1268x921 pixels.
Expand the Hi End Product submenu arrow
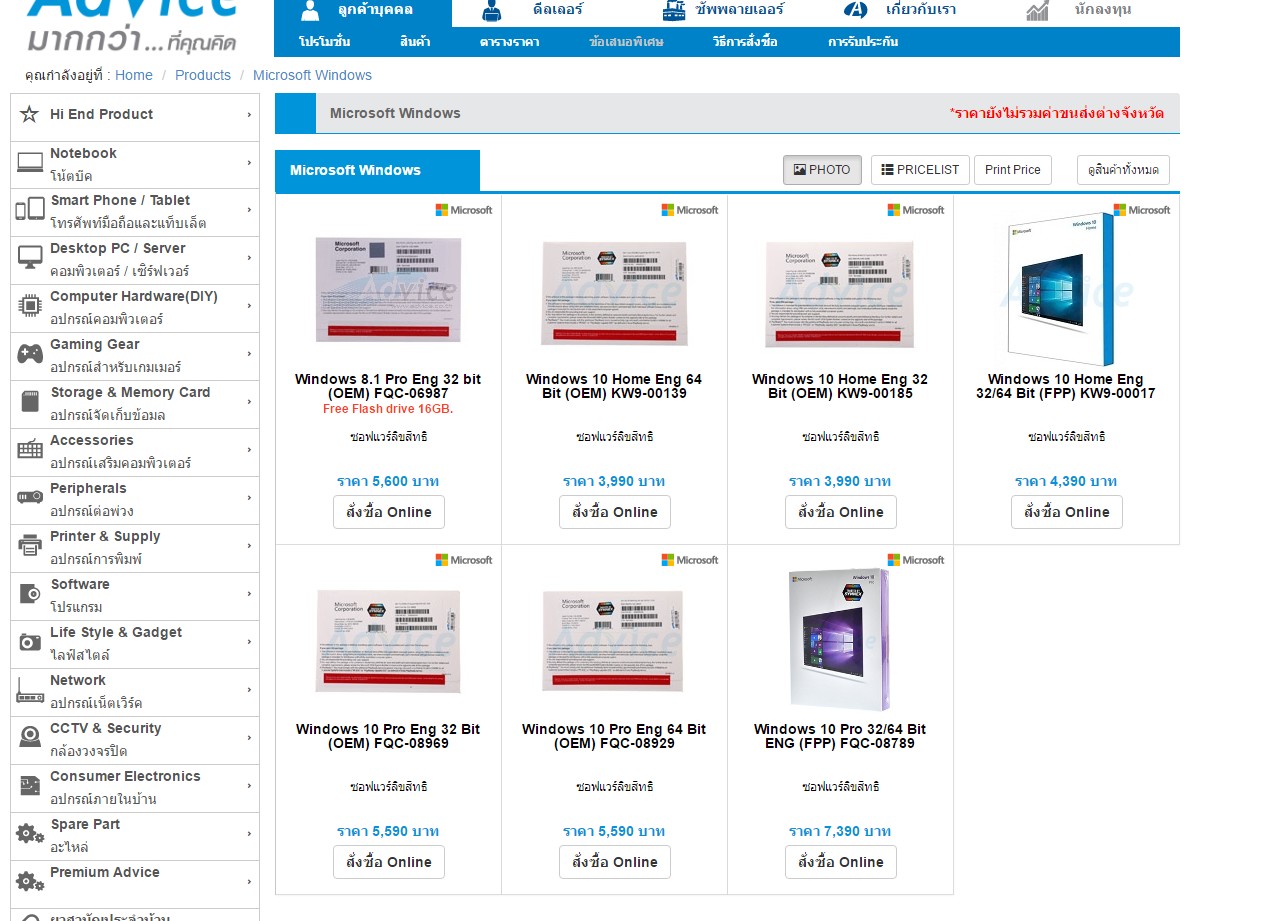[249, 115]
